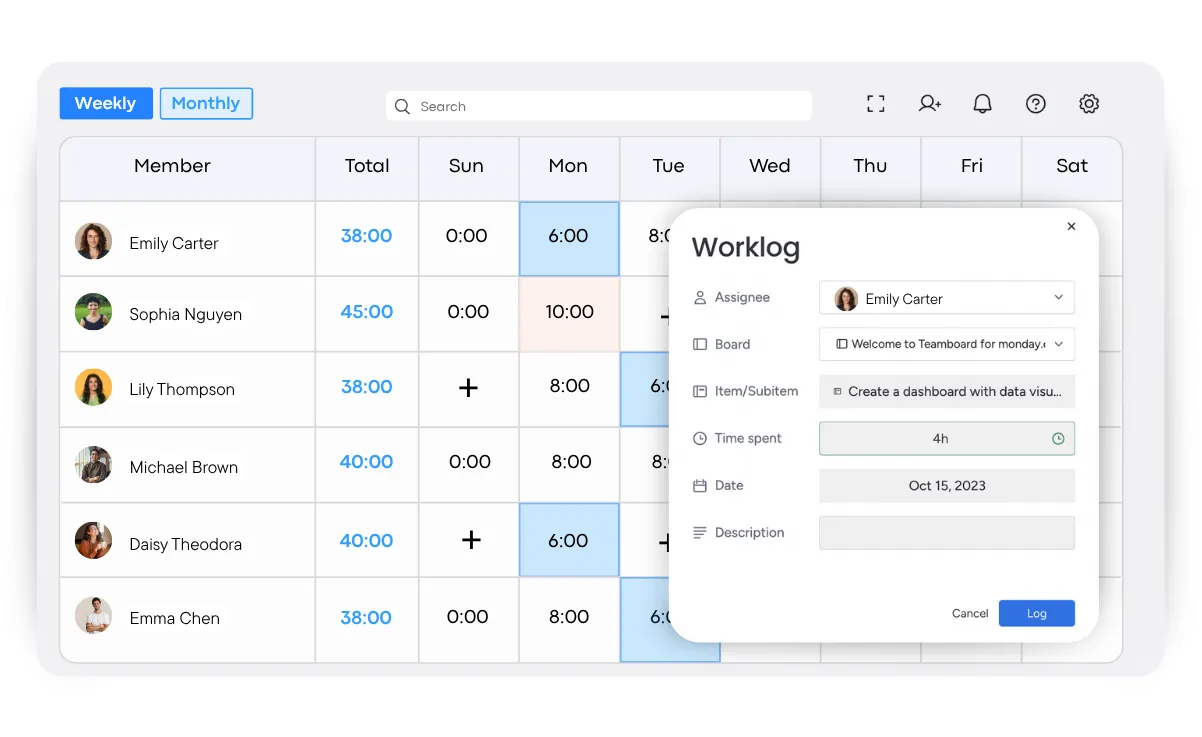Click the Search input field

[x=598, y=106]
